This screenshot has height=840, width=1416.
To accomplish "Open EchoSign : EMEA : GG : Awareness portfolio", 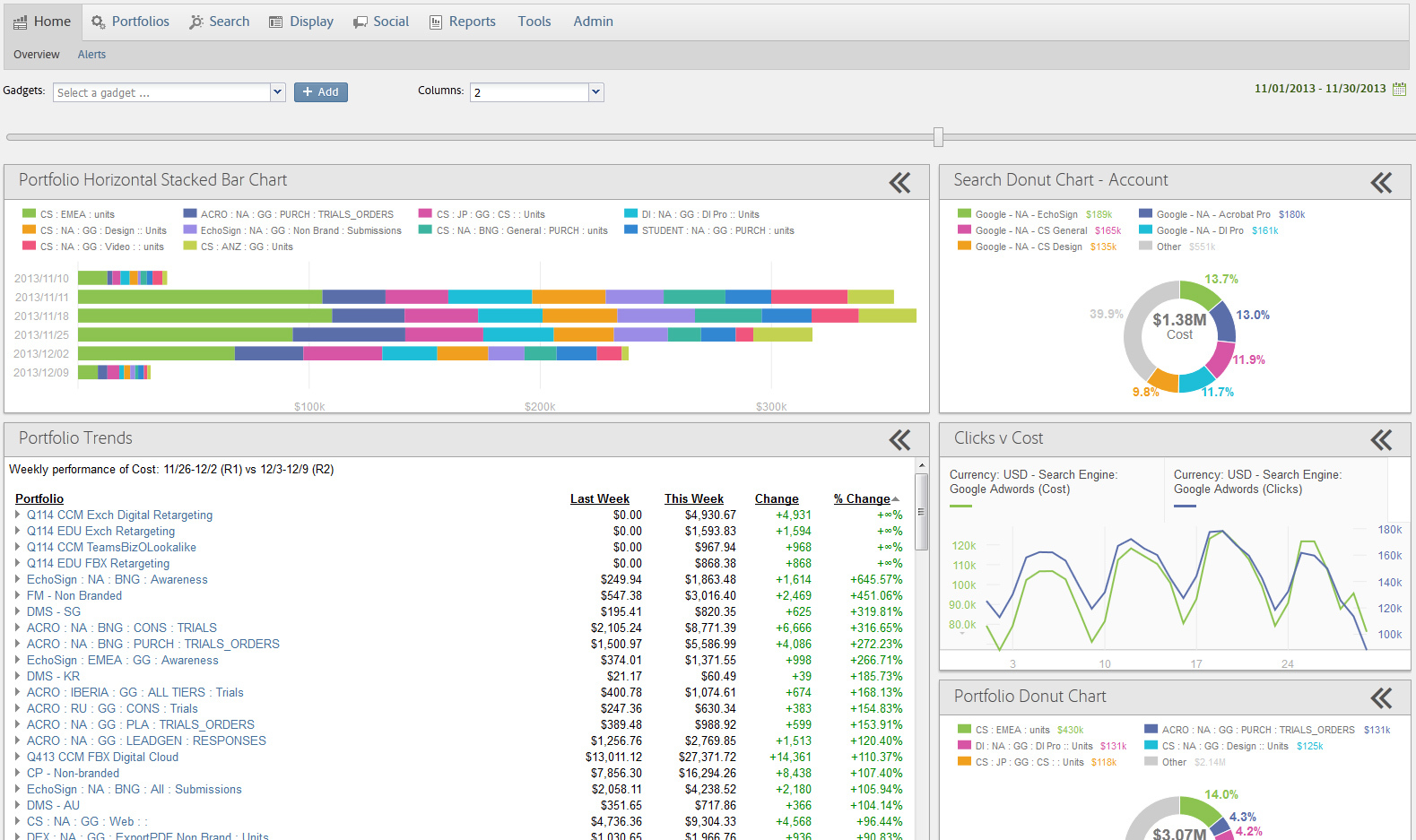I will [122, 660].
